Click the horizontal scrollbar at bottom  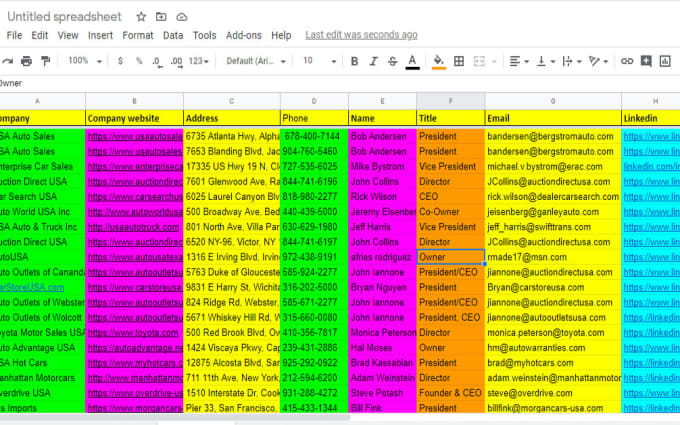point(173,417)
